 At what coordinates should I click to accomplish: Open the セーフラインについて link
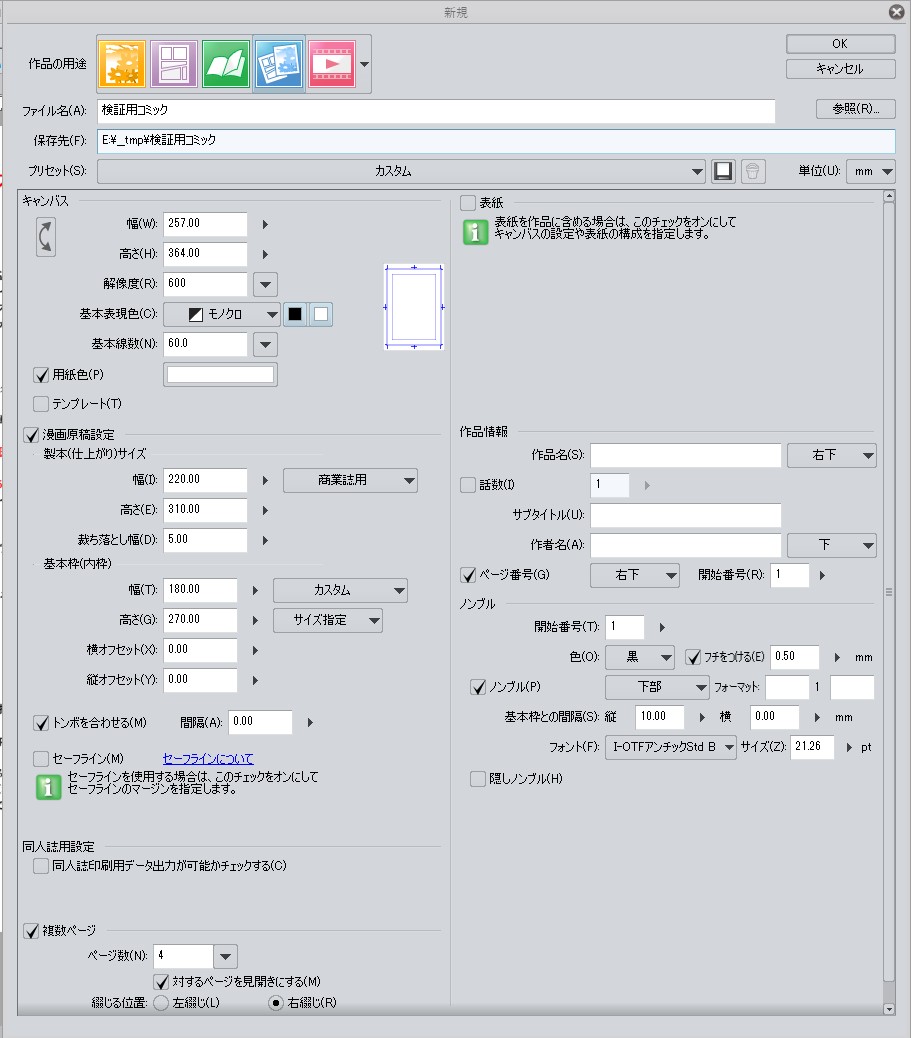click(x=208, y=759)
